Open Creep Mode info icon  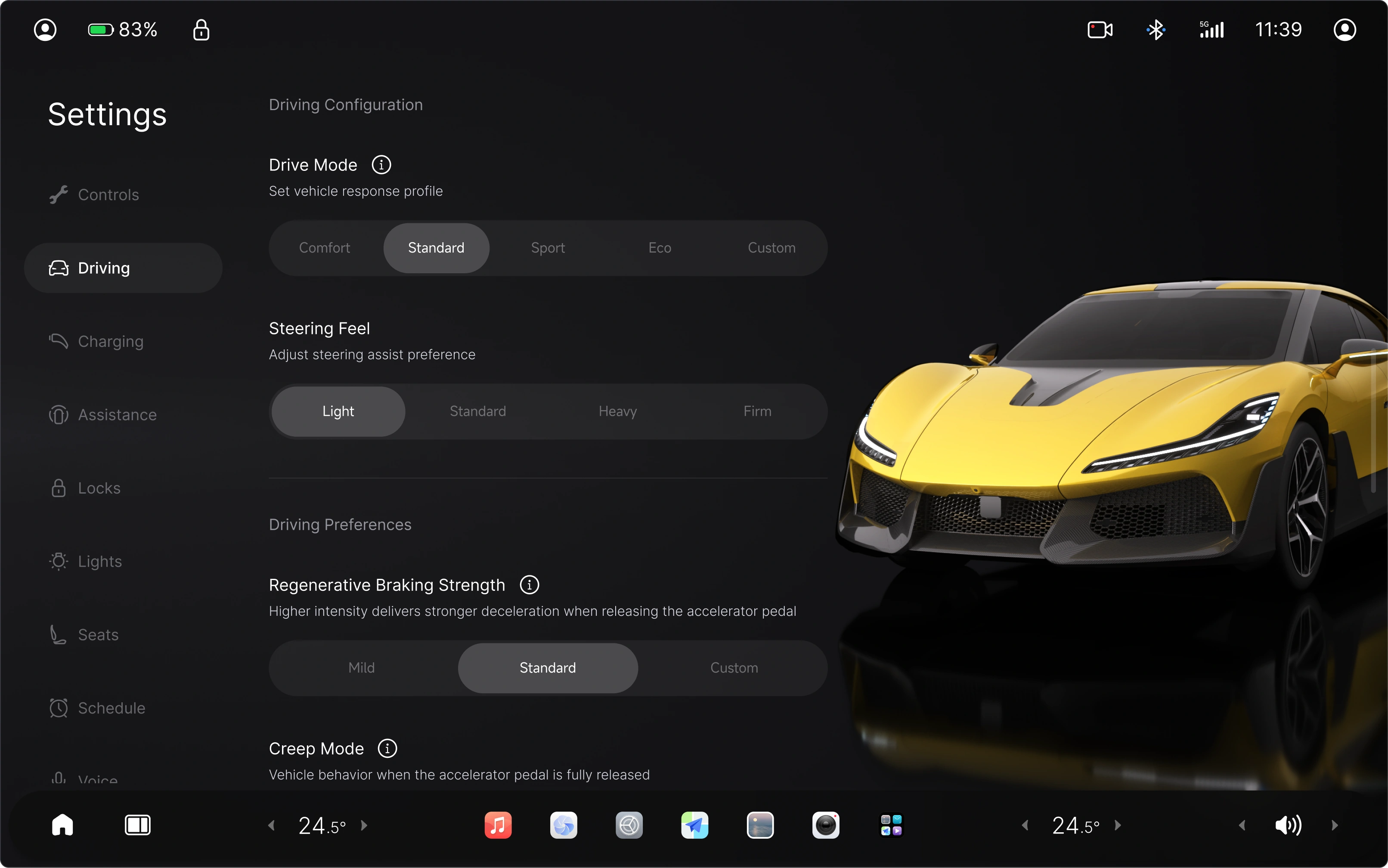[387, 748]
